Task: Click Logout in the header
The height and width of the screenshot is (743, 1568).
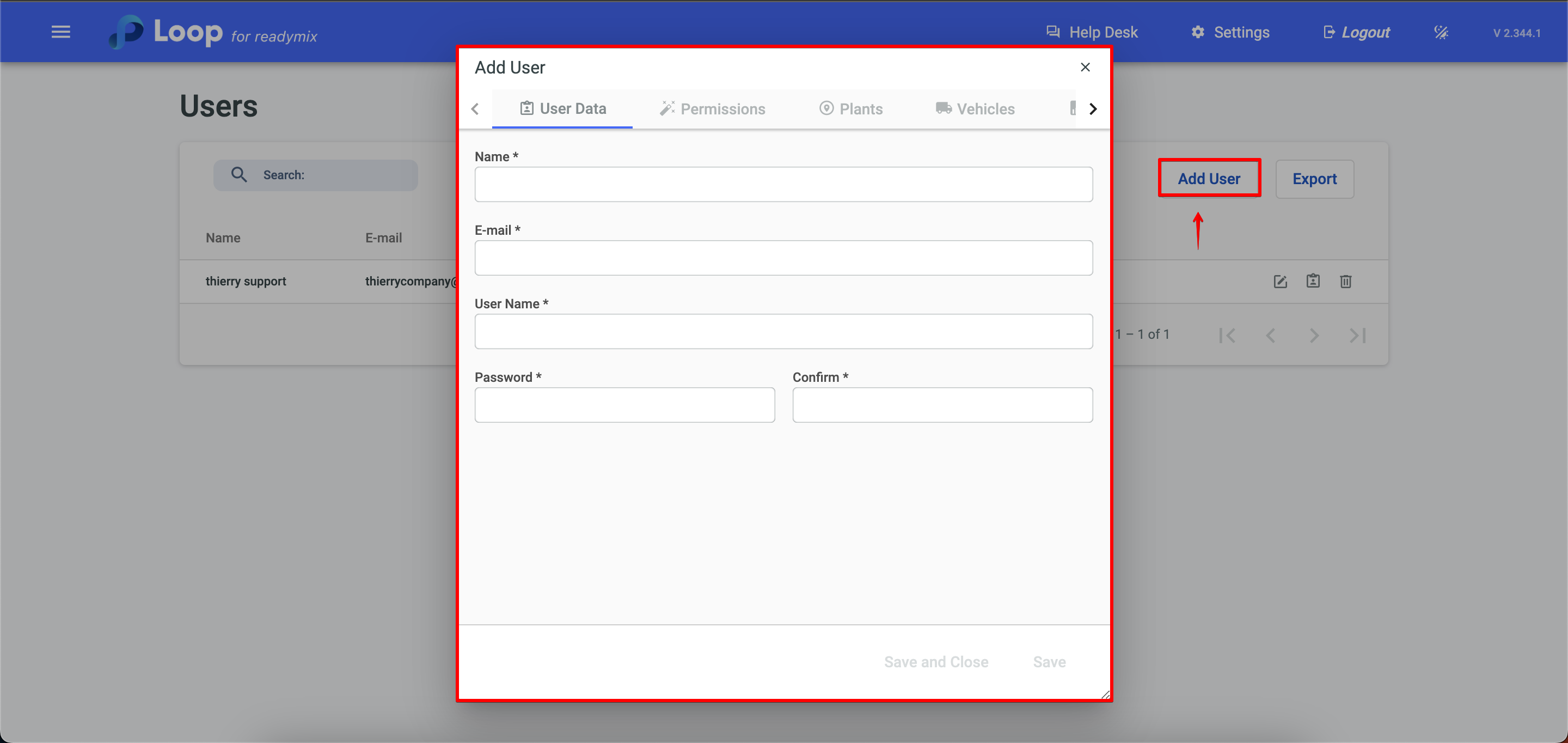Action: click(1356, 32)
